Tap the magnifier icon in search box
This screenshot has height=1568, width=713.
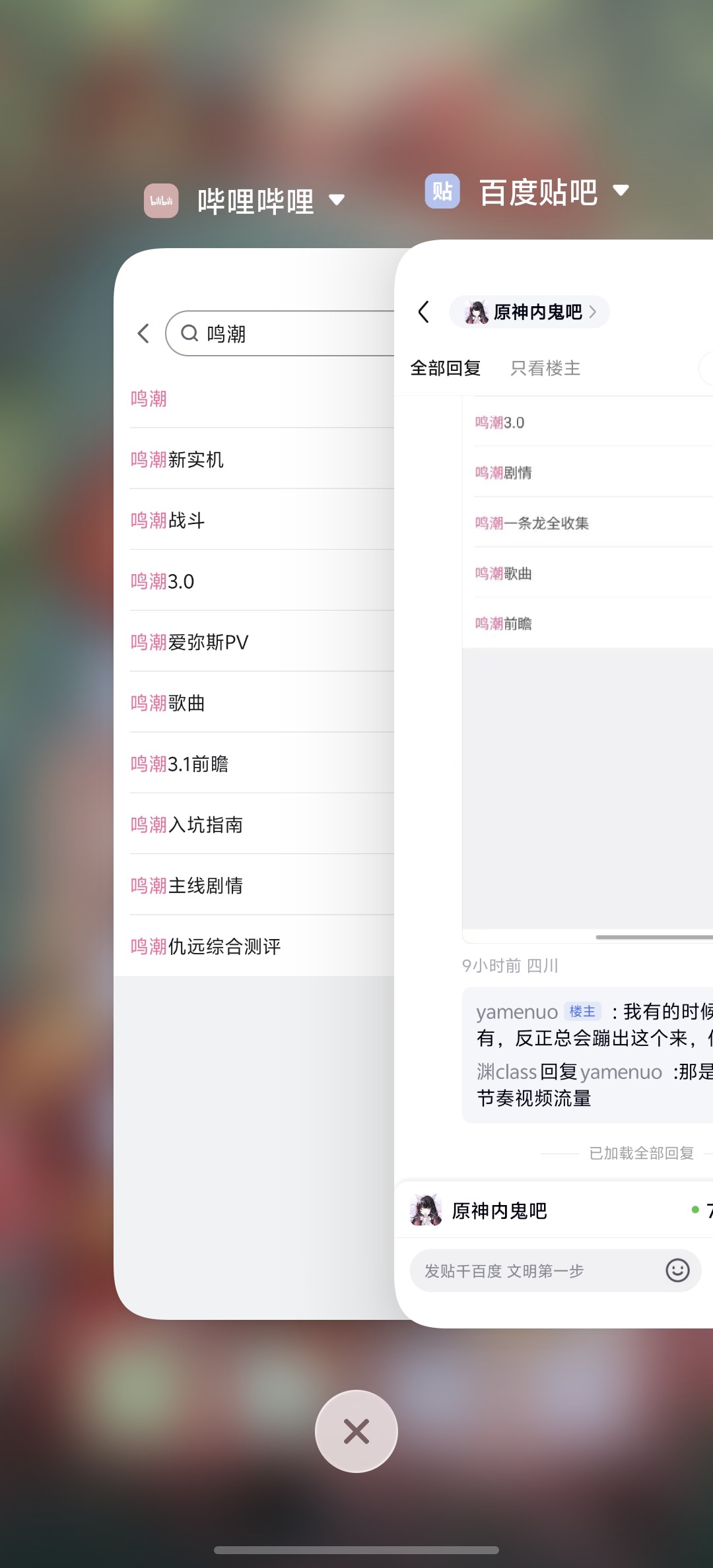[x=189, y=333]
